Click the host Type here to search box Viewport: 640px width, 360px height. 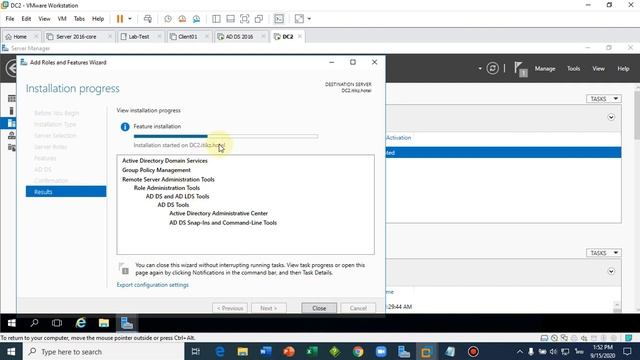click(104, 352)
